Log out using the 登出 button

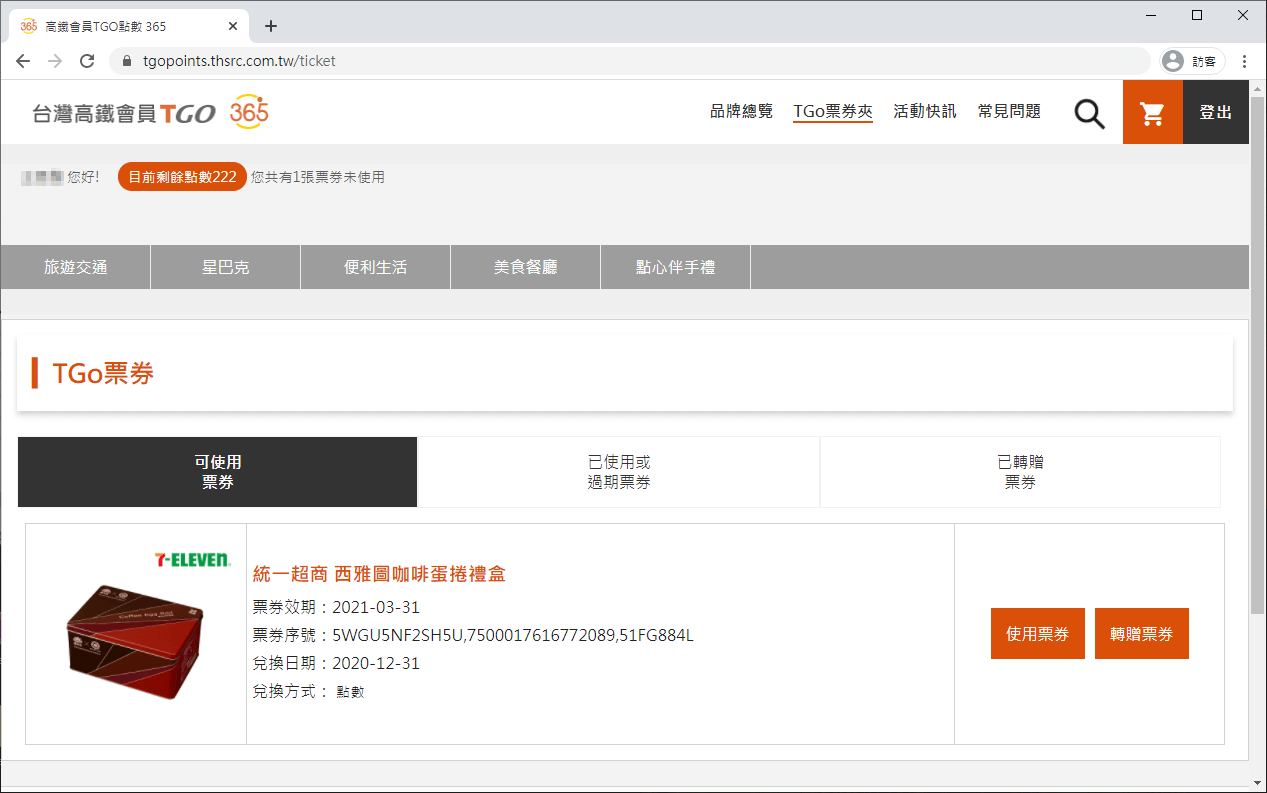point(1216,112)
